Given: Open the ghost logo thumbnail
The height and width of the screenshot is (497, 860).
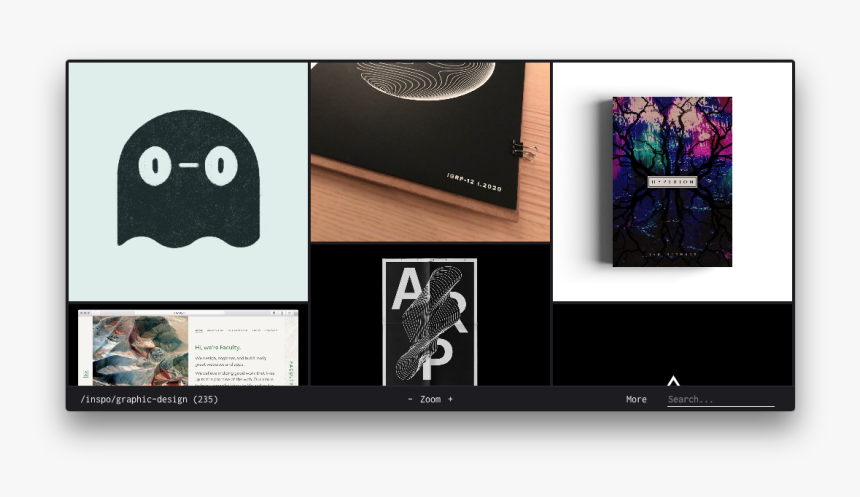Looking at the screenshot, I should [x=188, y=182].
